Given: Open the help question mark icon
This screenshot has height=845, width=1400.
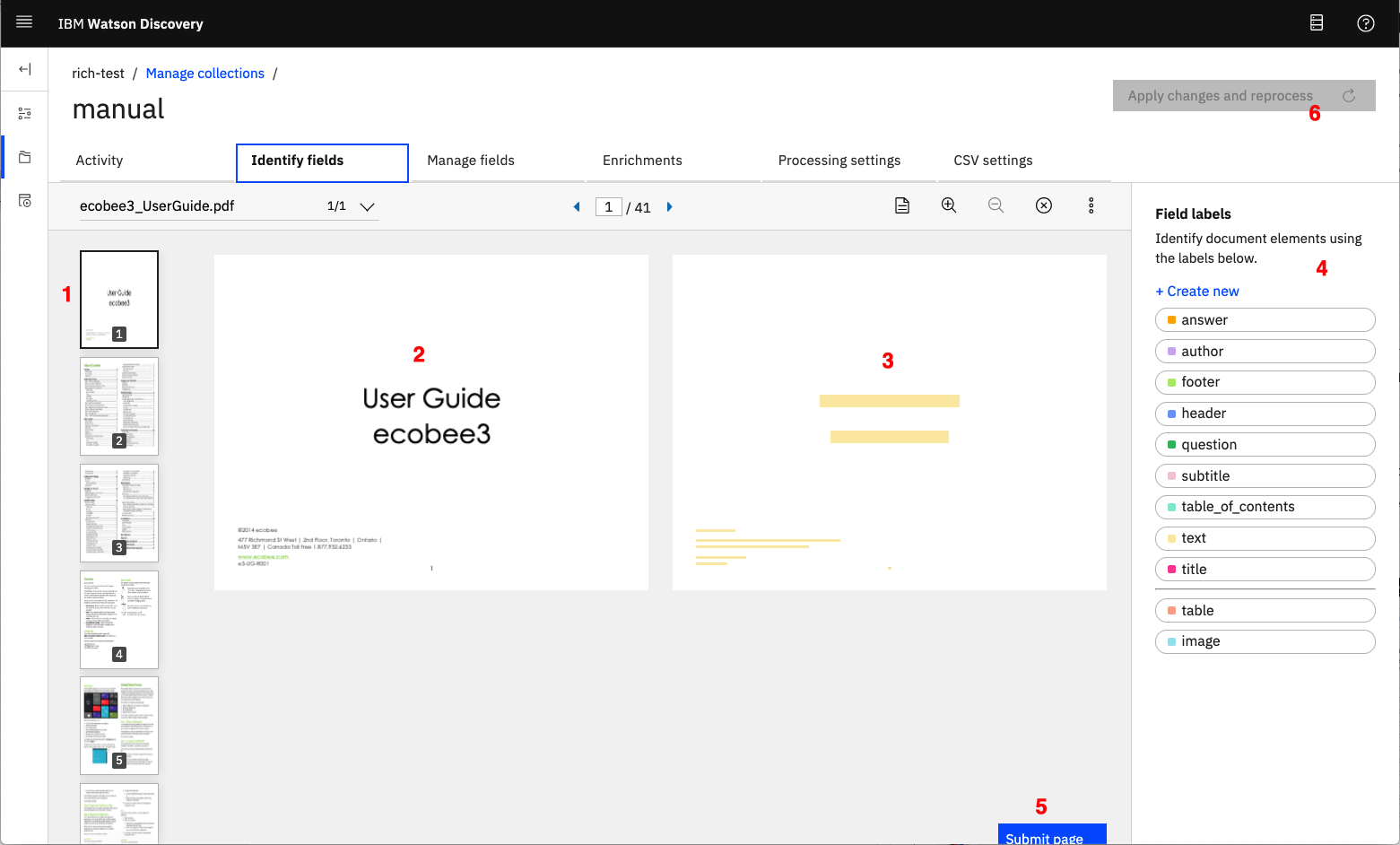Looking at the screenshot, I should [x=1365, y=23].
